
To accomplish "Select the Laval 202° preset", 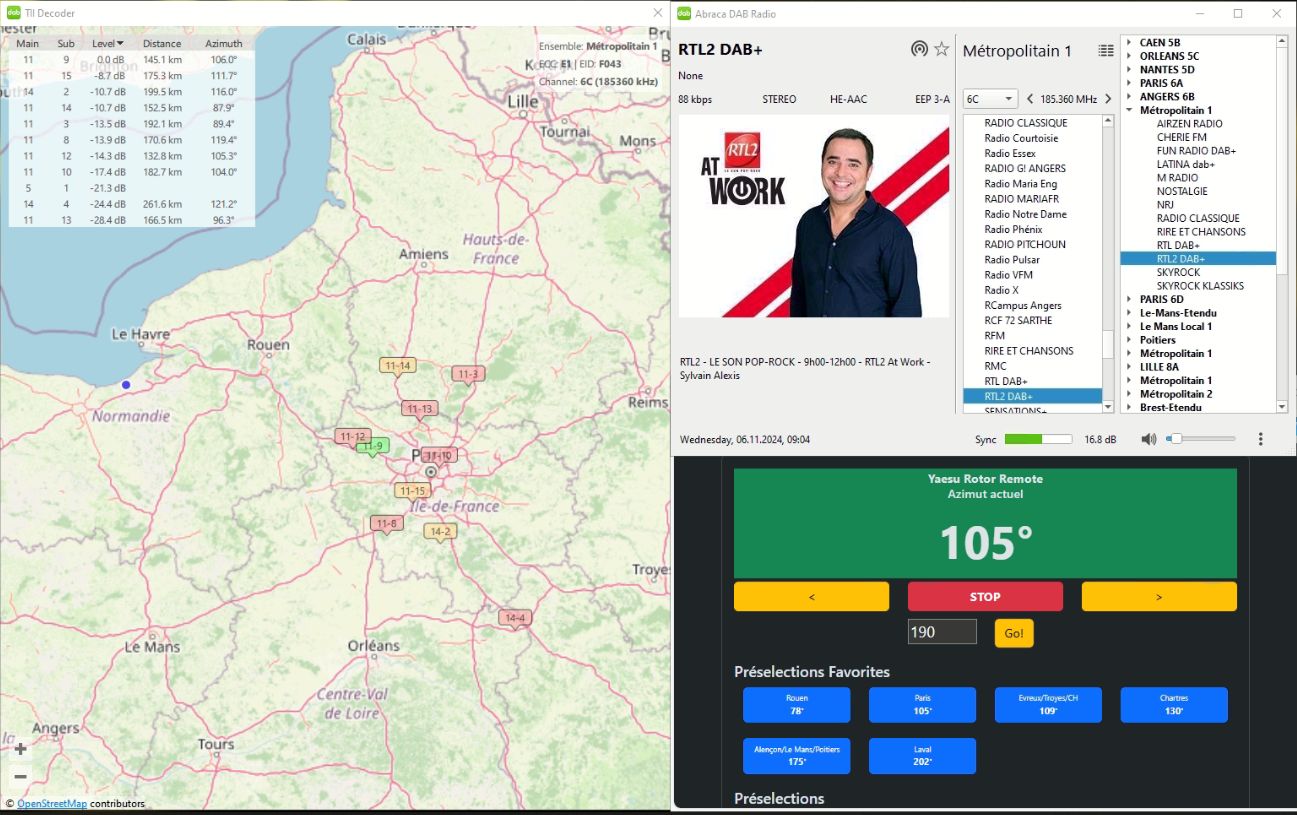I will coord(922,756).
